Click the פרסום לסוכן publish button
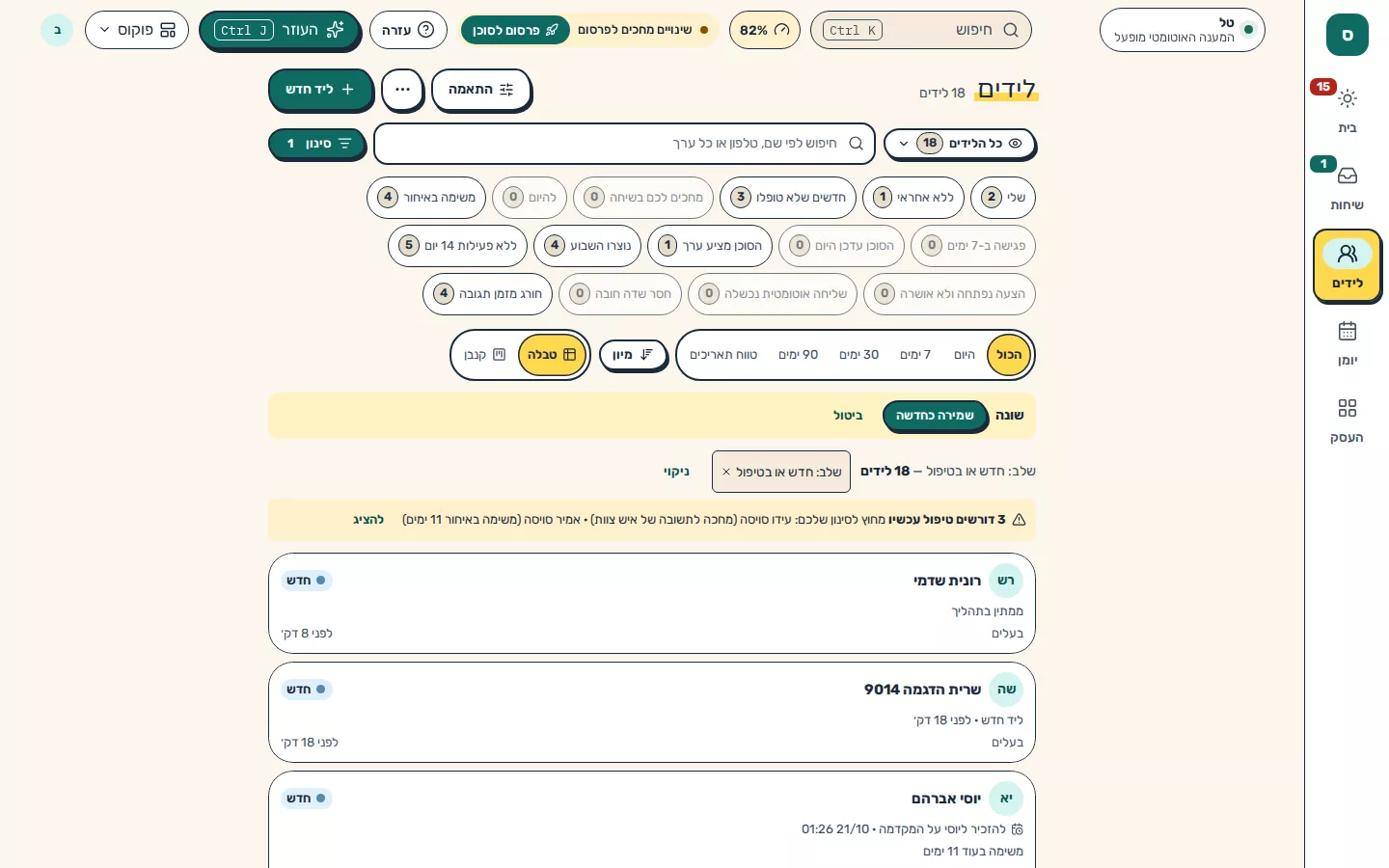The height and width of the screenshot is (868, 1389). tap(514, 30)
